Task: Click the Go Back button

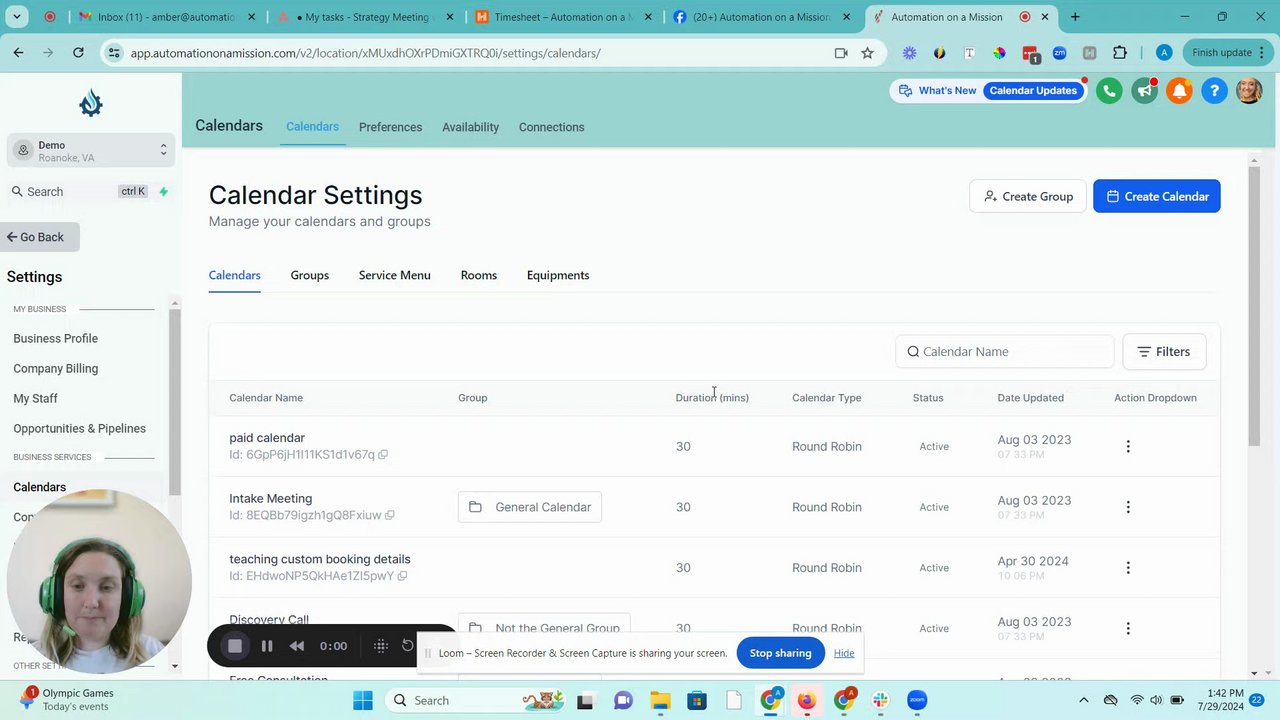Action: point(40,237)
